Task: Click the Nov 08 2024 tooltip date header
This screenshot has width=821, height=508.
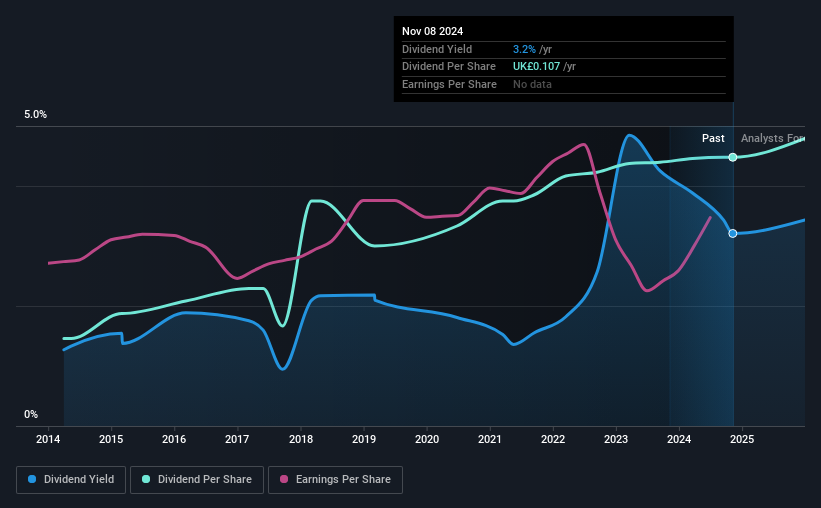Action: click(432, 31)
